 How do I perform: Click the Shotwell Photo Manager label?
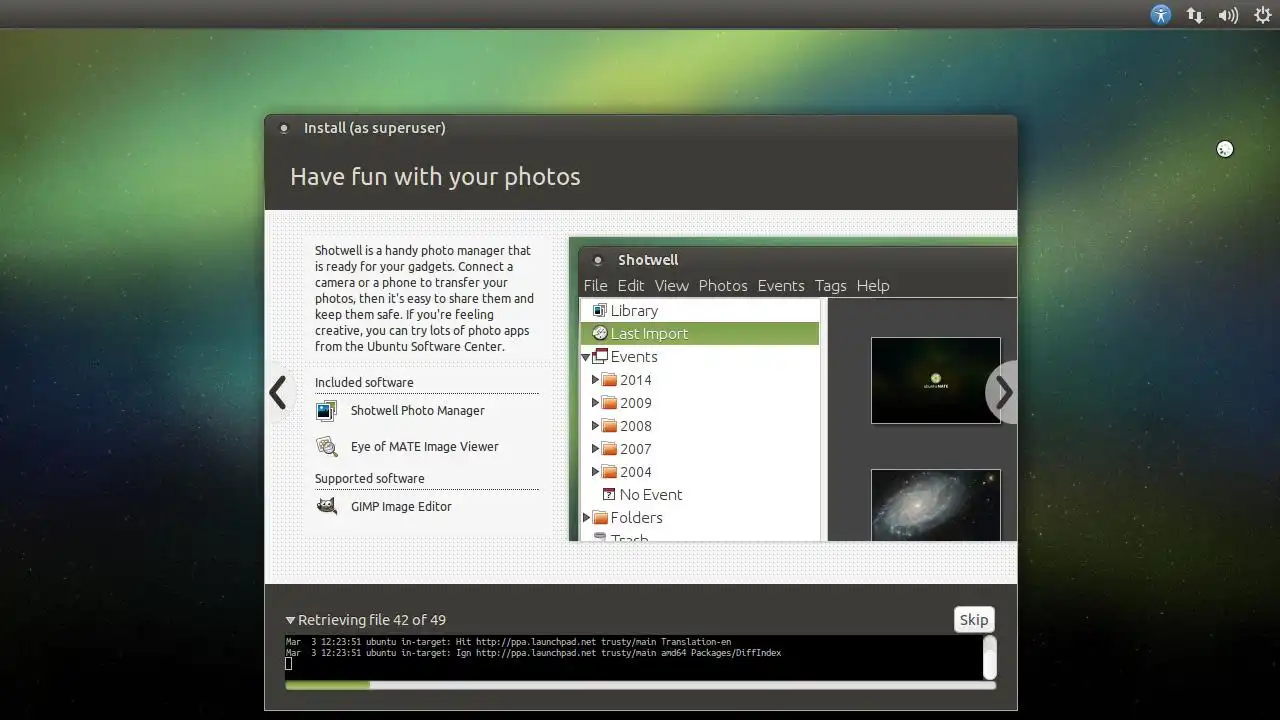(x=417, y=411)
